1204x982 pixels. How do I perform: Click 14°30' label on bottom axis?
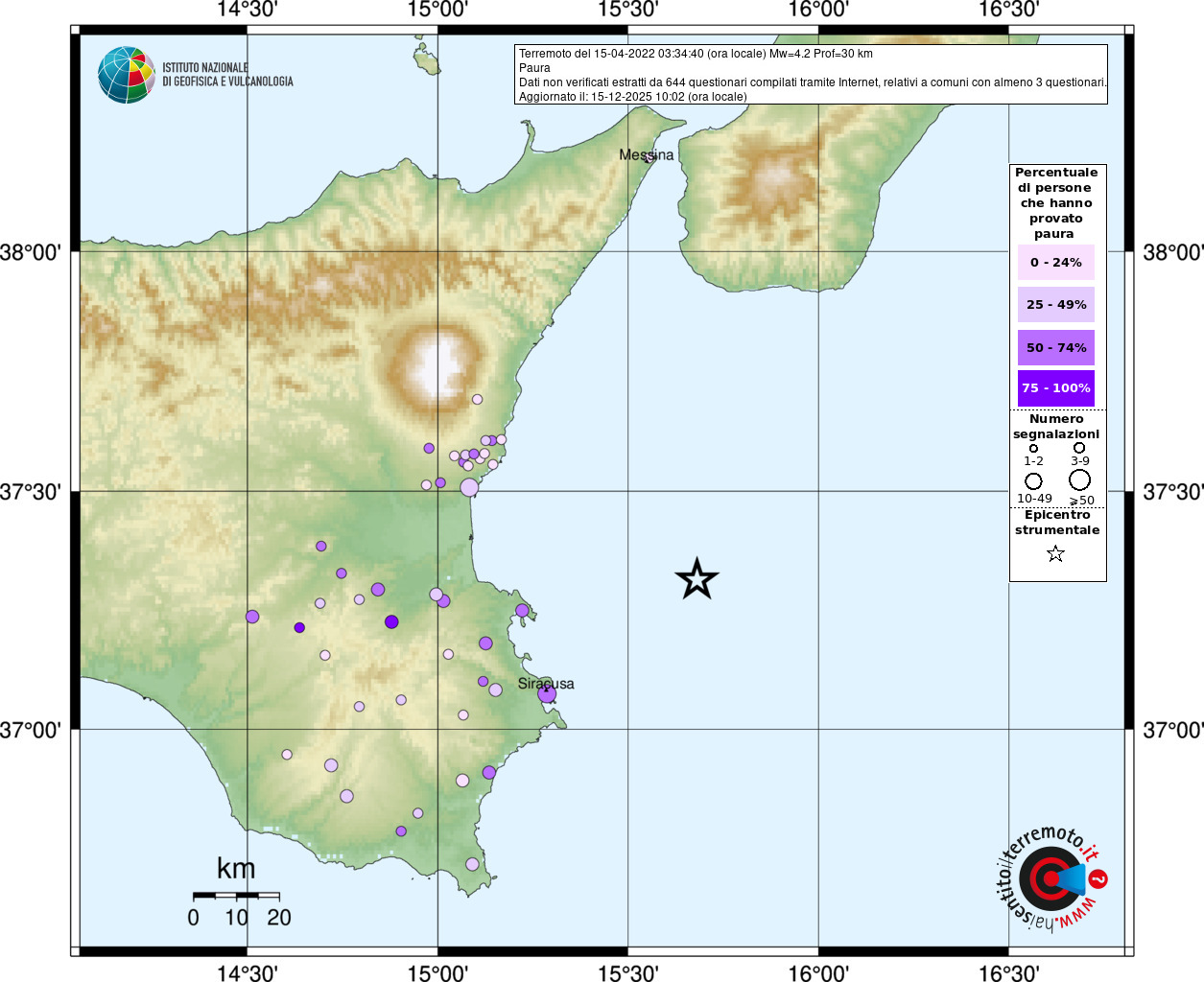point(248,972)
